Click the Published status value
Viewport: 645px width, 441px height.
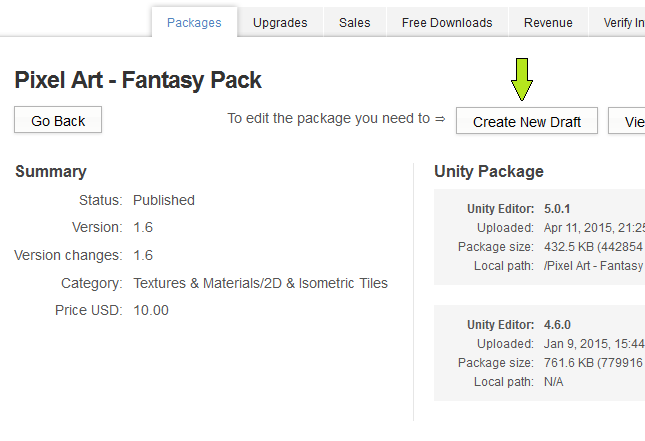tap(164, 200)
